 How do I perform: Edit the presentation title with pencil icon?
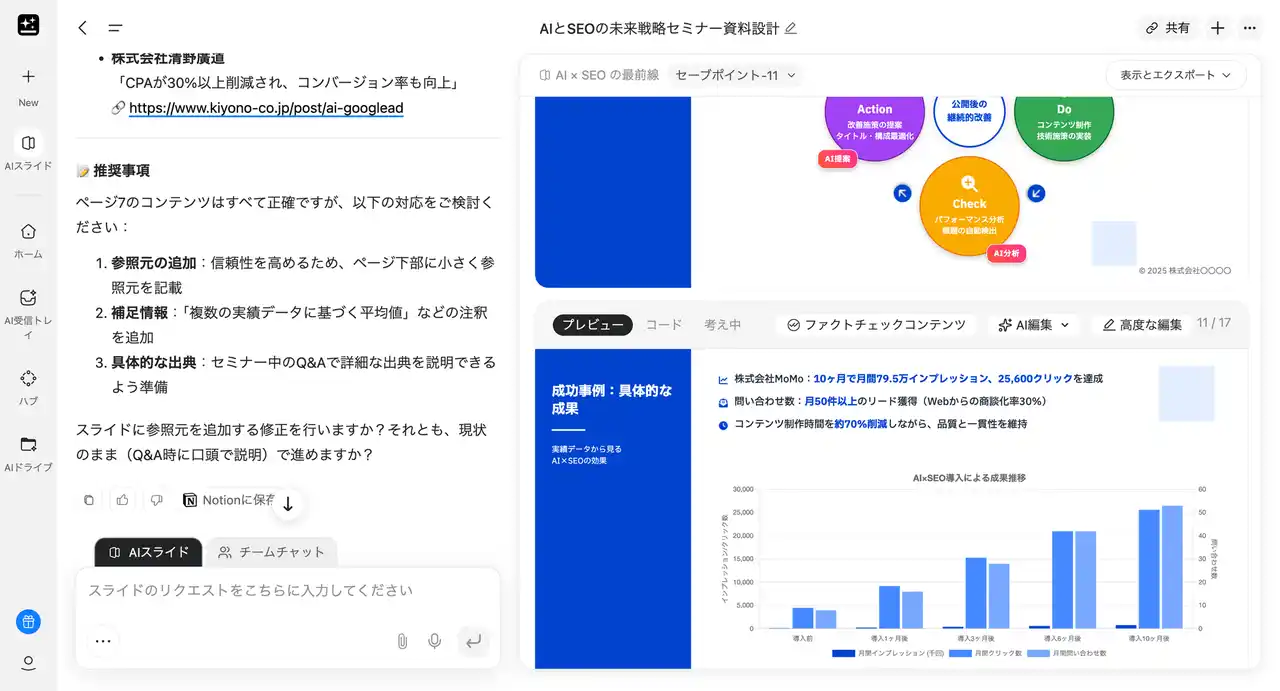[791, 28]
